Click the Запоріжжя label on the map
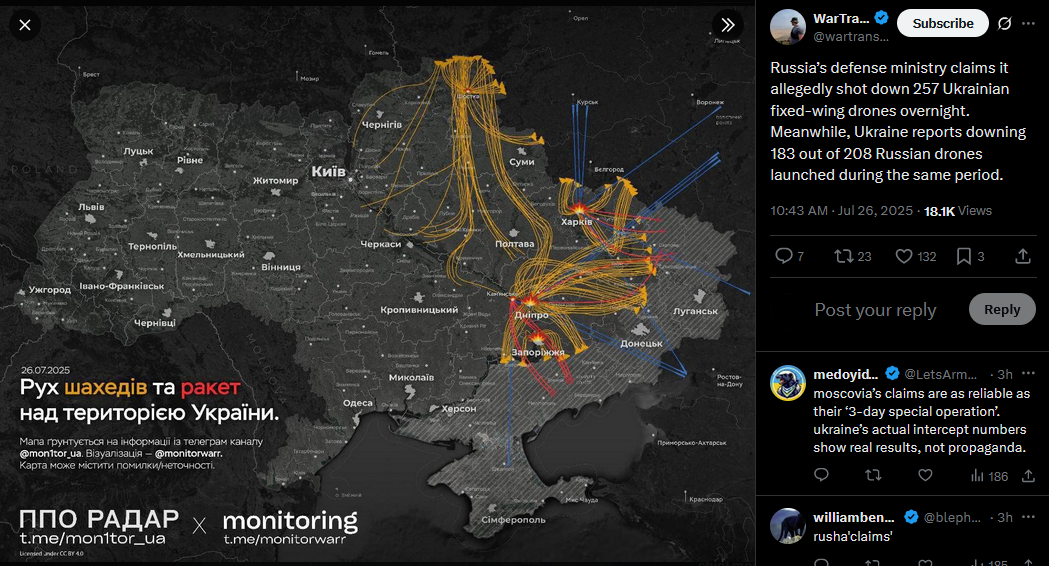 [538, 352]
